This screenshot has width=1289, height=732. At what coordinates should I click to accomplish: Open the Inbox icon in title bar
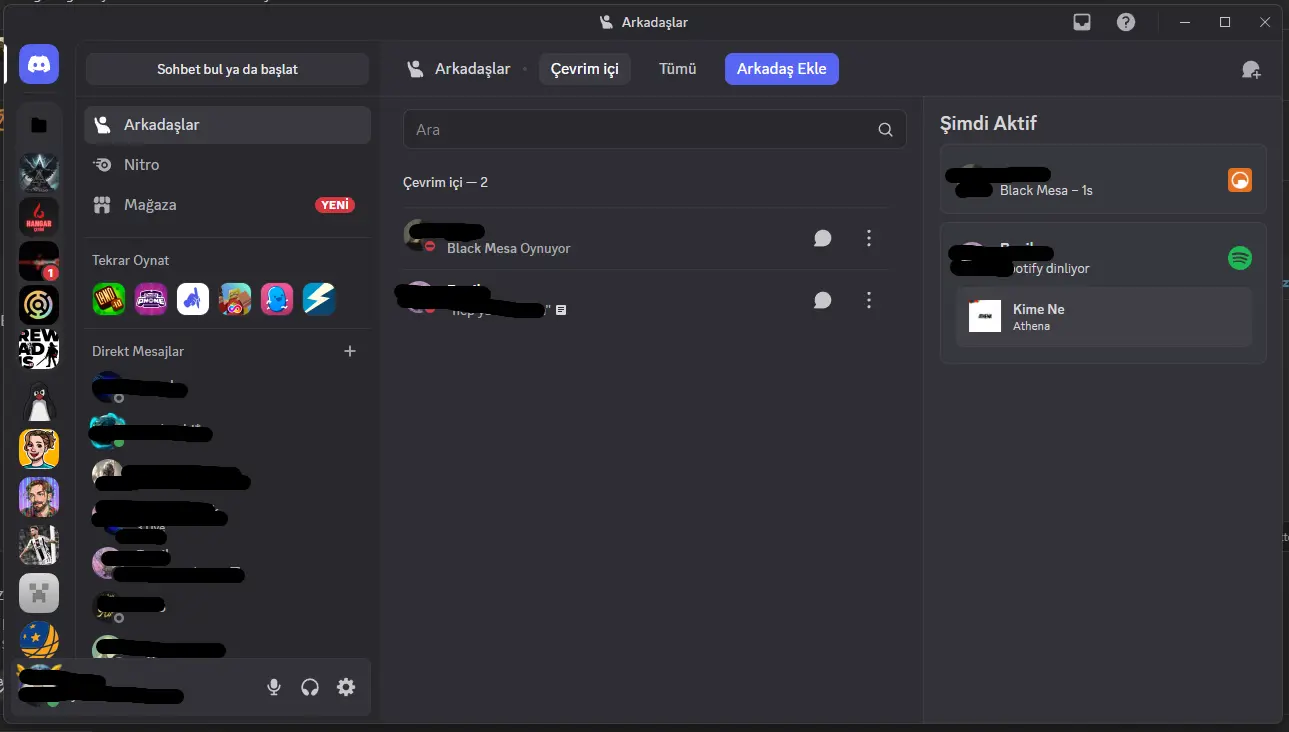pyautogui.click(x=1082, y=22)
